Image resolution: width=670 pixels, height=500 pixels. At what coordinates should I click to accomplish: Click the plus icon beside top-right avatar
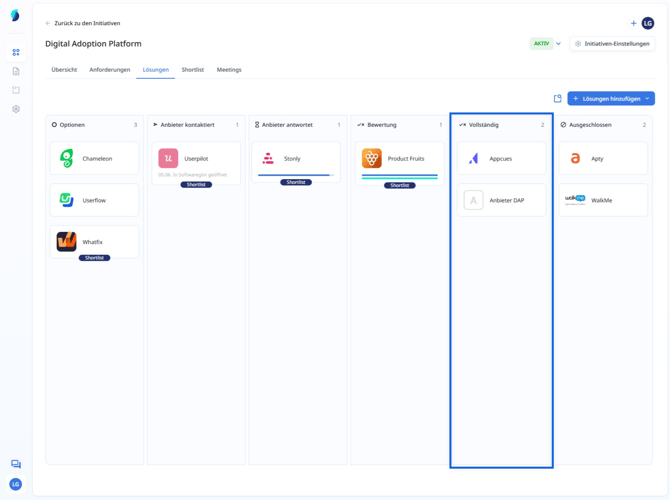(x=633, y=23)
